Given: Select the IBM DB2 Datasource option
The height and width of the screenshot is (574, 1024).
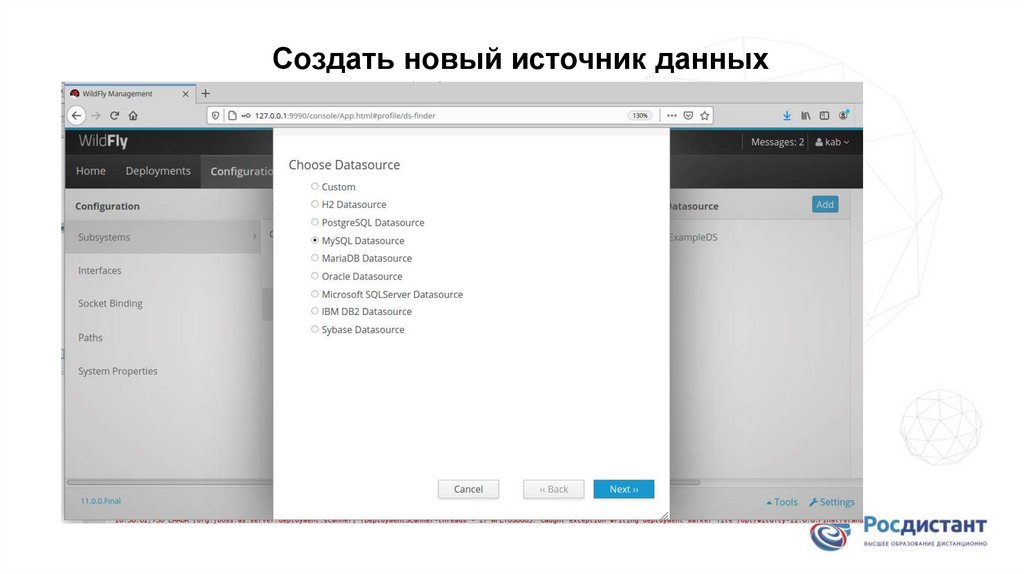Looking at the screenshot, I should tap(315, 311).
